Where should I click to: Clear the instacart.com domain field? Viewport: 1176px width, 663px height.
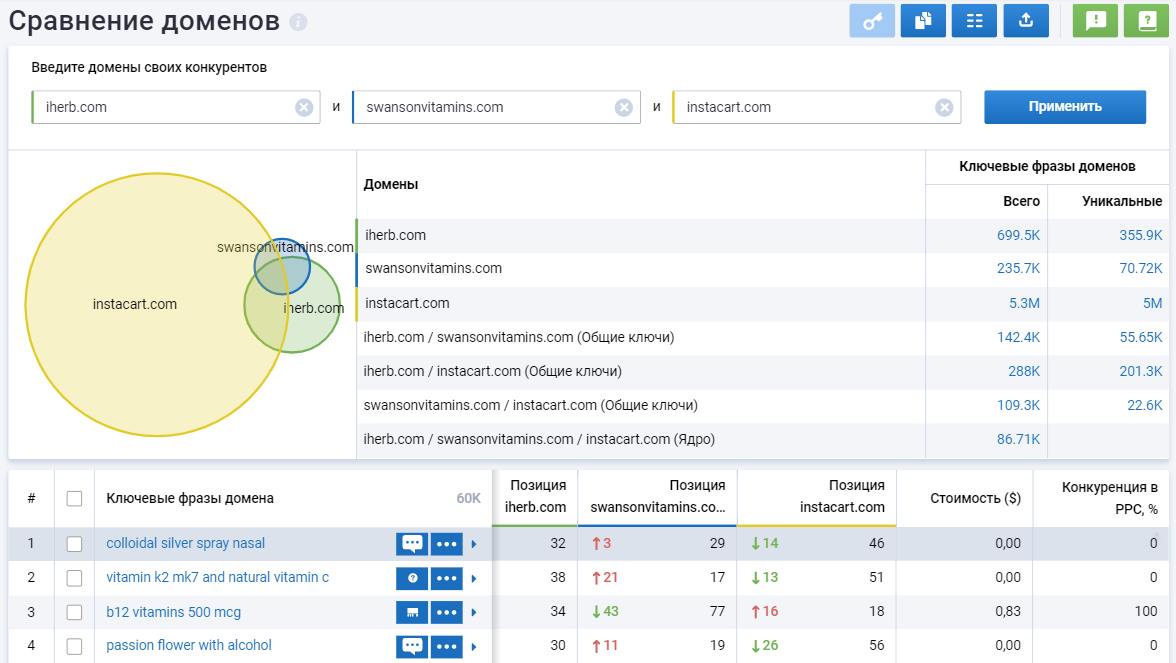coord(944,107)
